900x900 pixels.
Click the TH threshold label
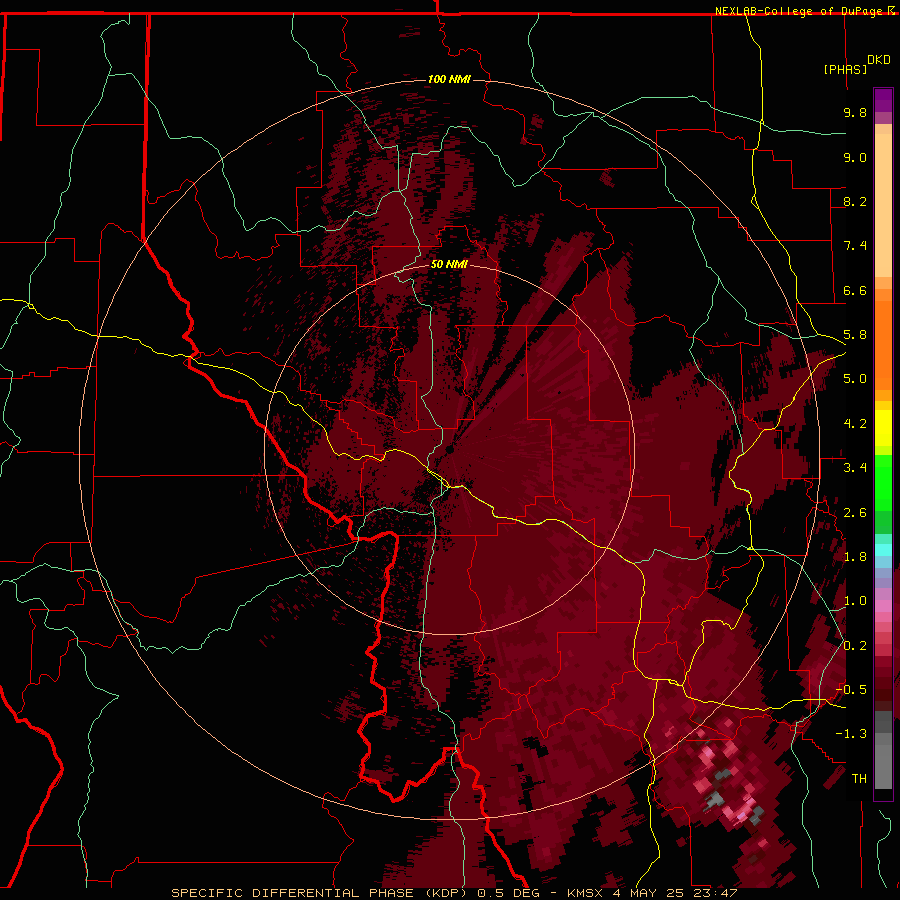coord(859,779)
